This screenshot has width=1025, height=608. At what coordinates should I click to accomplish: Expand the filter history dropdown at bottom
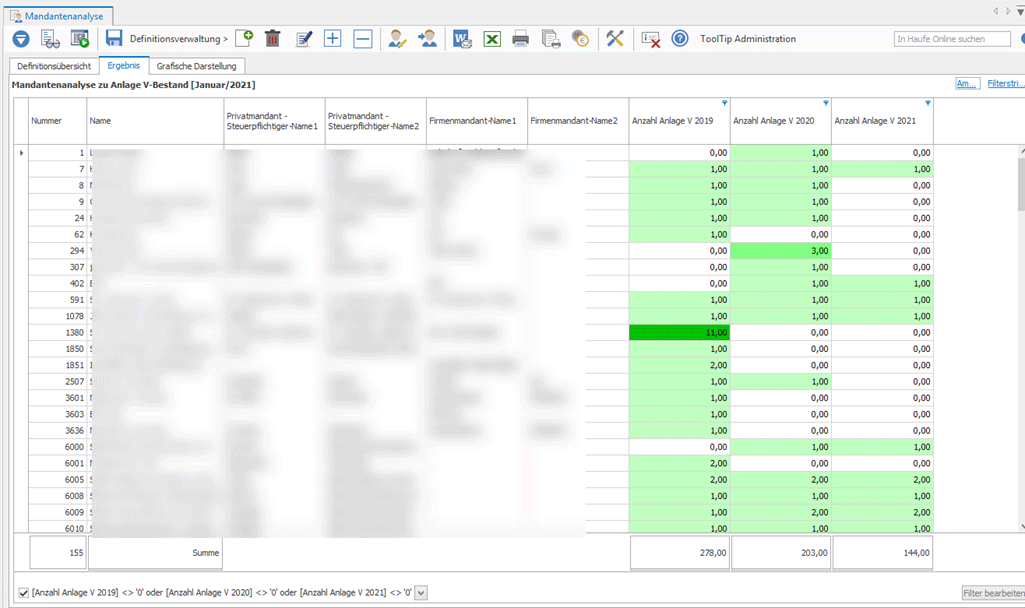(x=421, y=592)
